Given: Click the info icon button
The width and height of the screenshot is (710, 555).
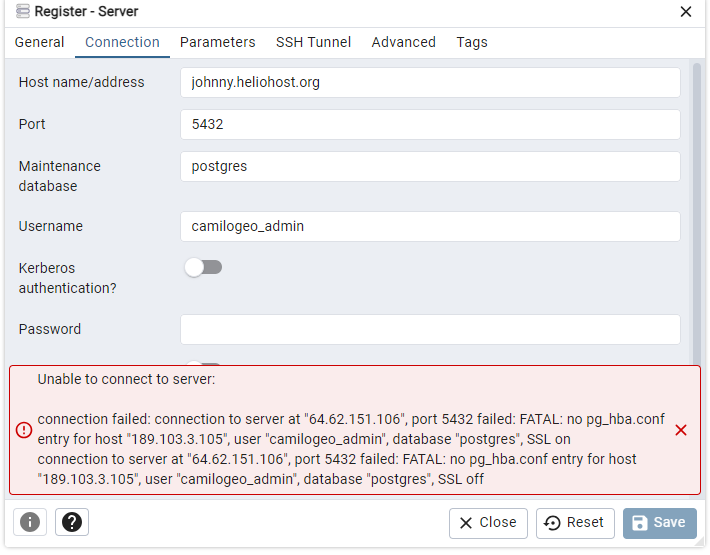Looking at the screenshot, I should point(30,522).
